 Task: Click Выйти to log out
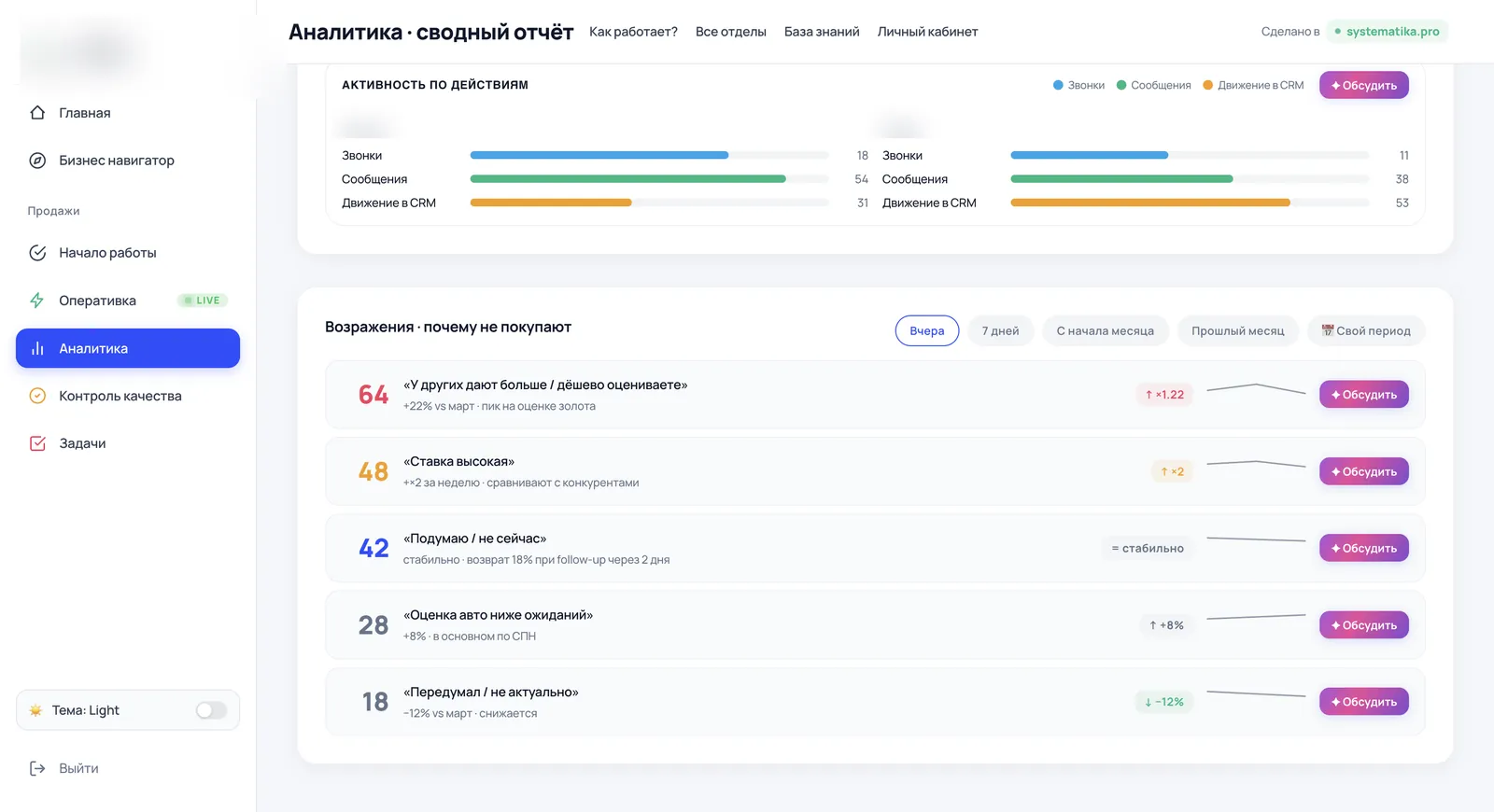(x=128, y=768)
